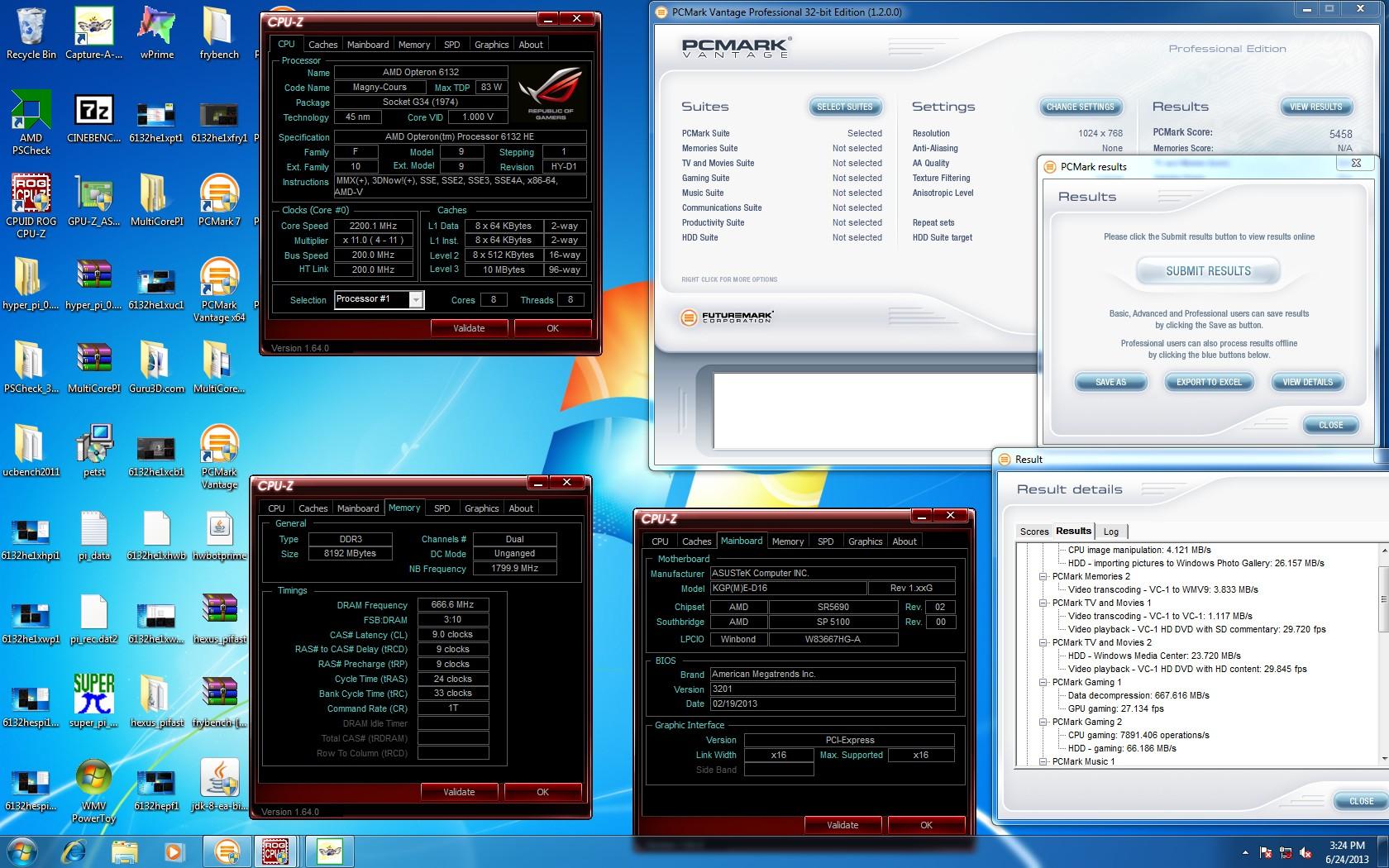The width and height of the screenshot is (1389, 868).
Task: Open the GPU-Z_AS desktop icon
Action: pyautogui.click(x=93, y=201)
